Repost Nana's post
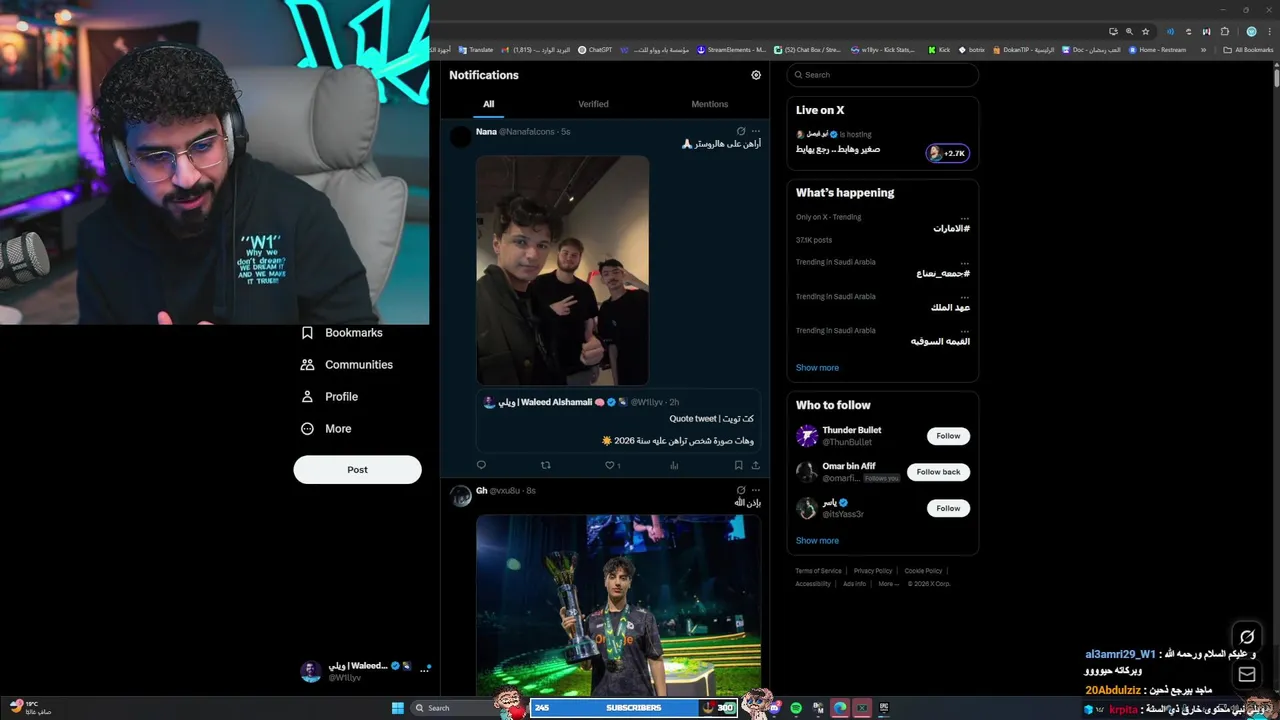Image resolution: width=1280 pixels, height=720 pixels. (x=545, y=465)
